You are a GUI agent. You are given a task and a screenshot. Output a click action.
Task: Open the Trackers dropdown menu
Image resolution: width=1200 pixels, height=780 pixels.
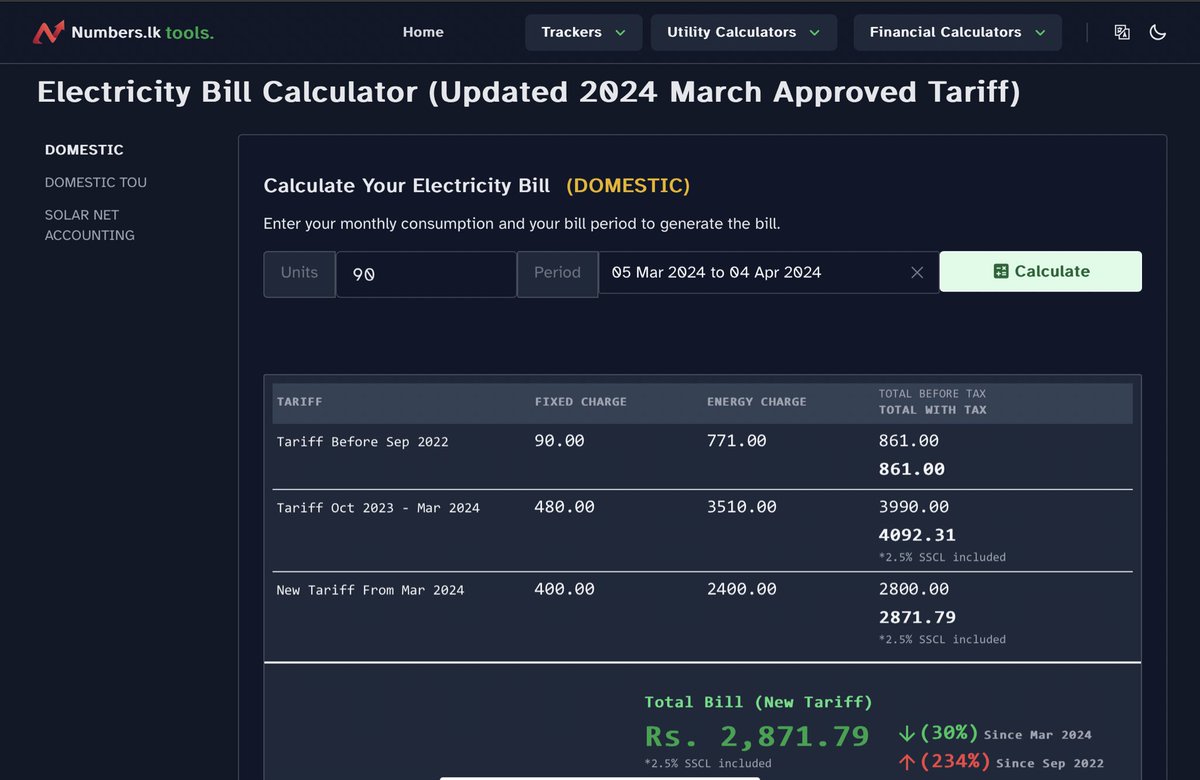[584, 32]
